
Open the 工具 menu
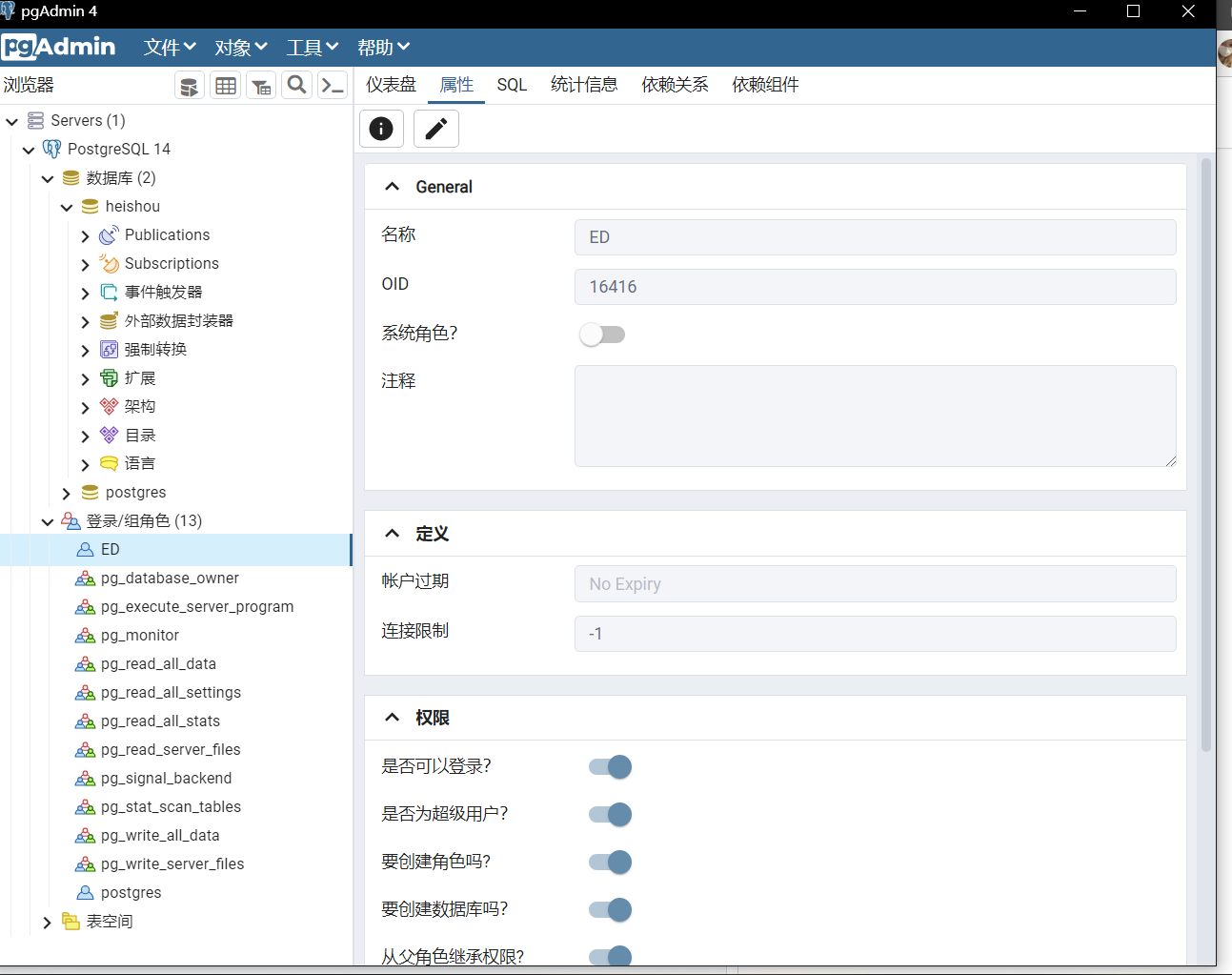click(312, 47)
